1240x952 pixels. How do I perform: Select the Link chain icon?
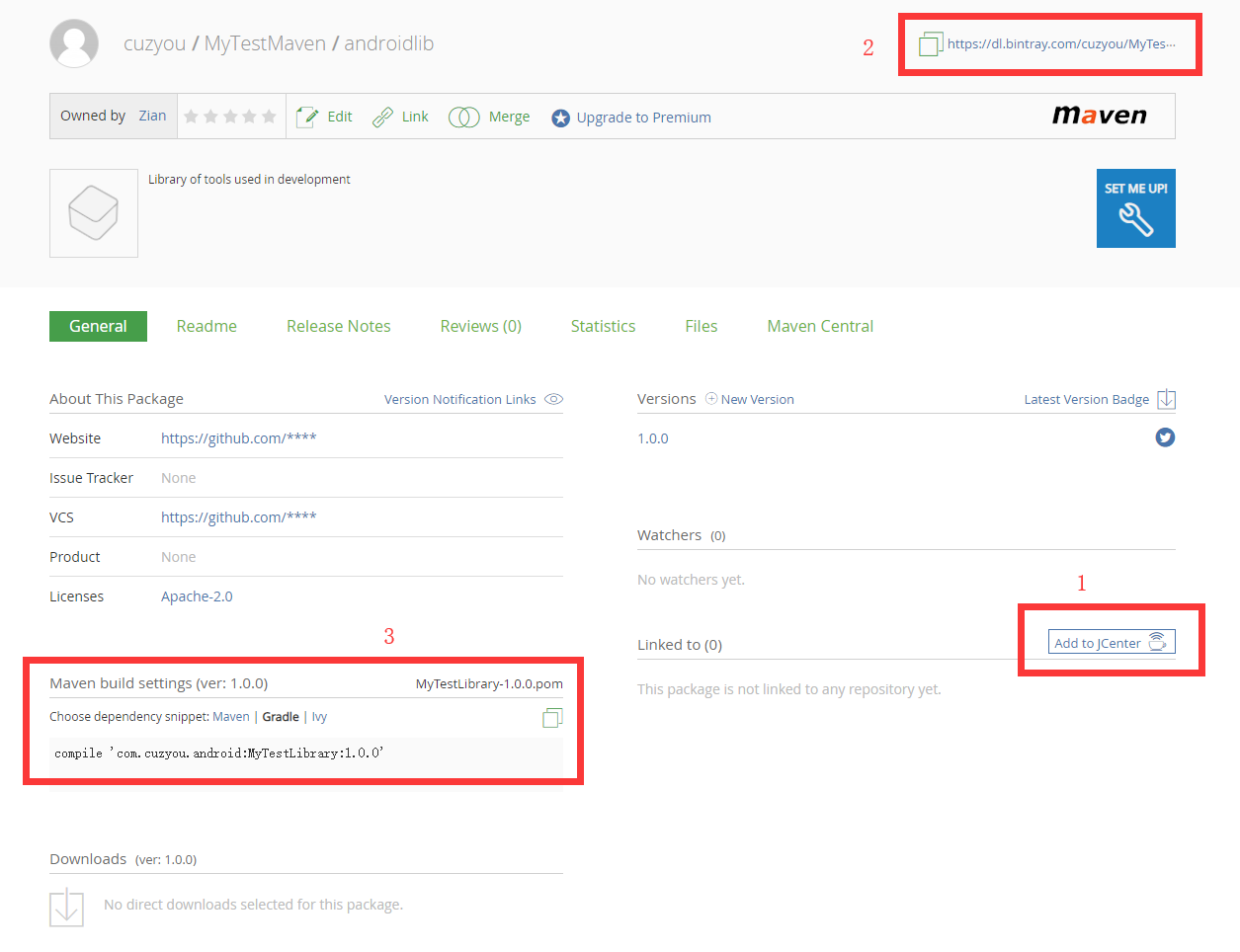tap(382, 116)
